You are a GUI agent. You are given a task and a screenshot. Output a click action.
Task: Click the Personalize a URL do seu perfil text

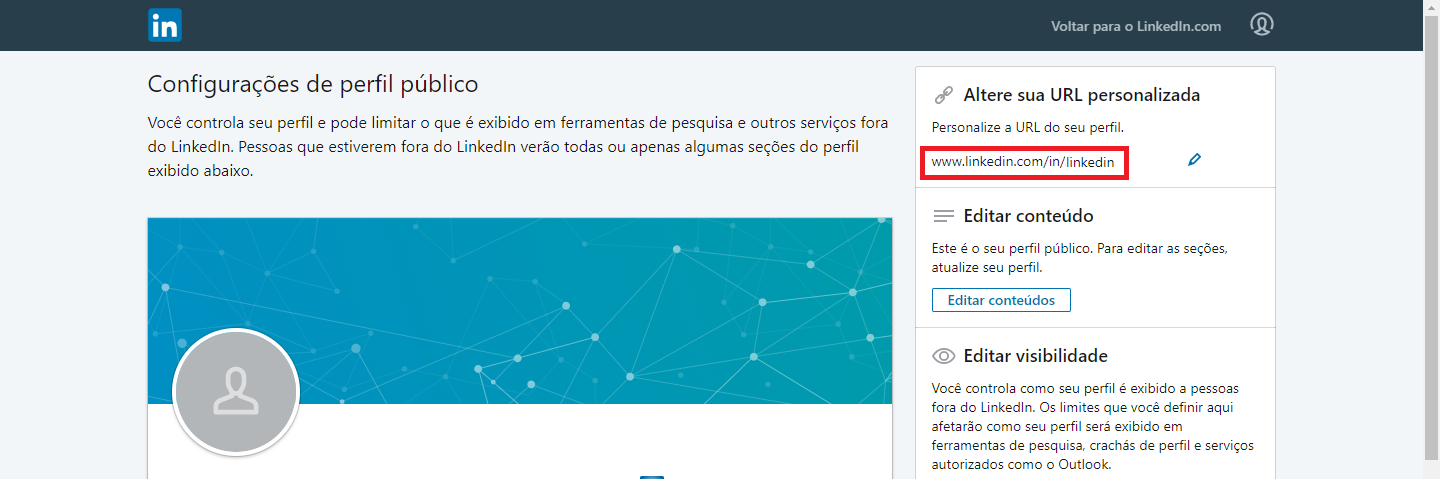pyautogui.click(x=1028, y=128)
